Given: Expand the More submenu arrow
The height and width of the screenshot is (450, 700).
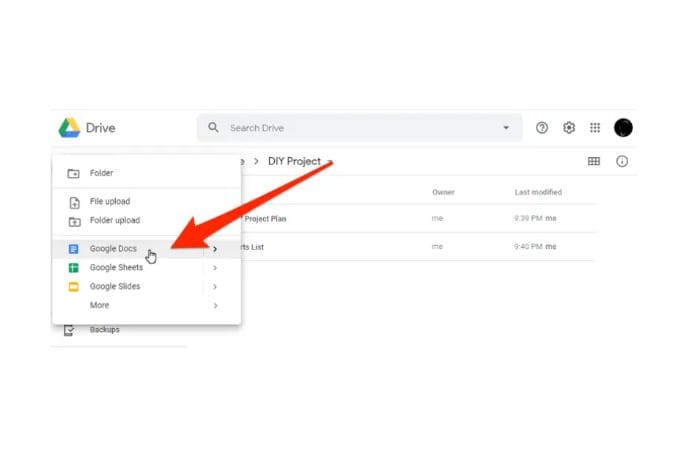Looking at the screenshot, I should tap(215, 305).
